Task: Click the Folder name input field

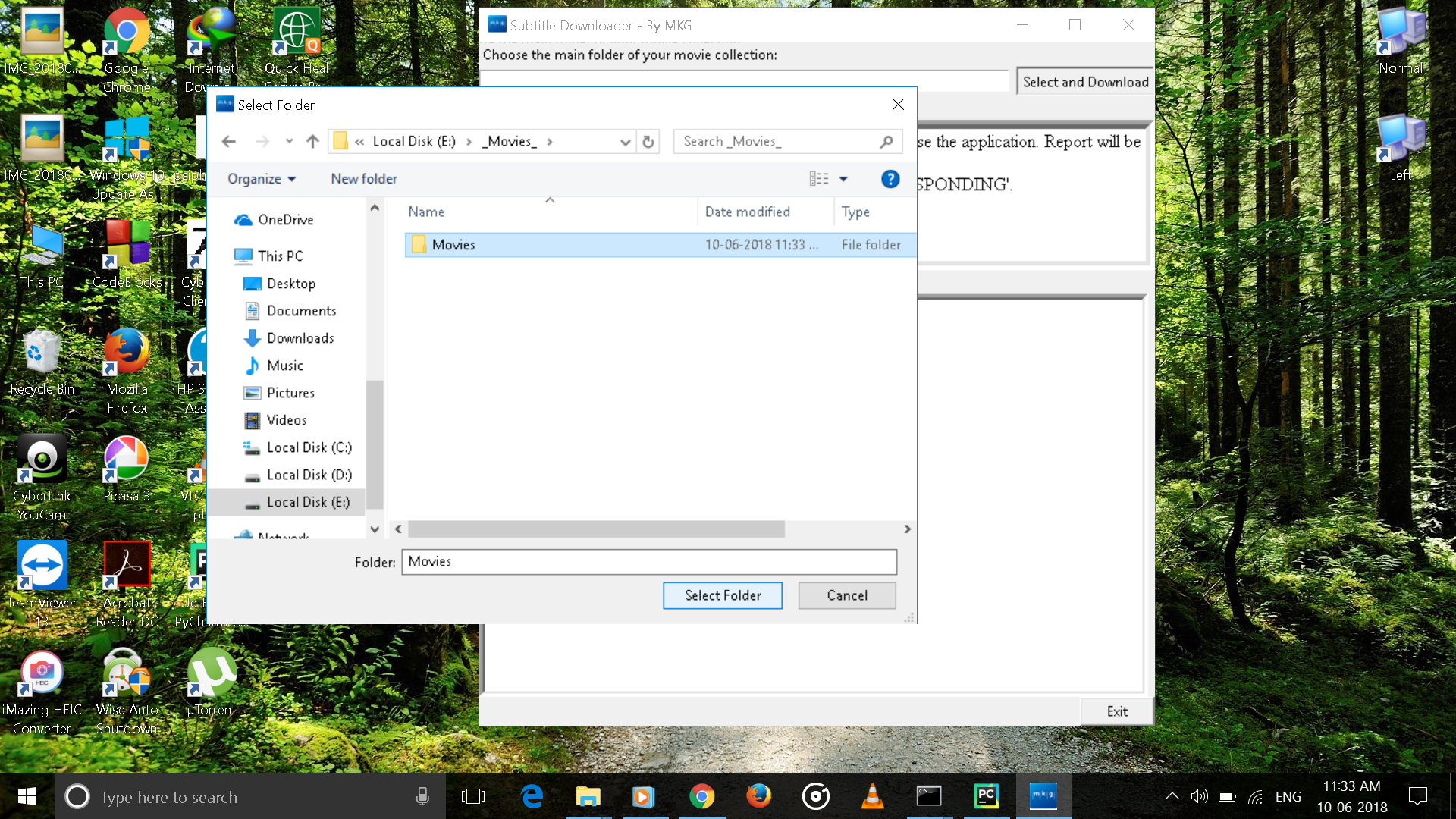Action: pyautogui.click(x=648, y=562)
